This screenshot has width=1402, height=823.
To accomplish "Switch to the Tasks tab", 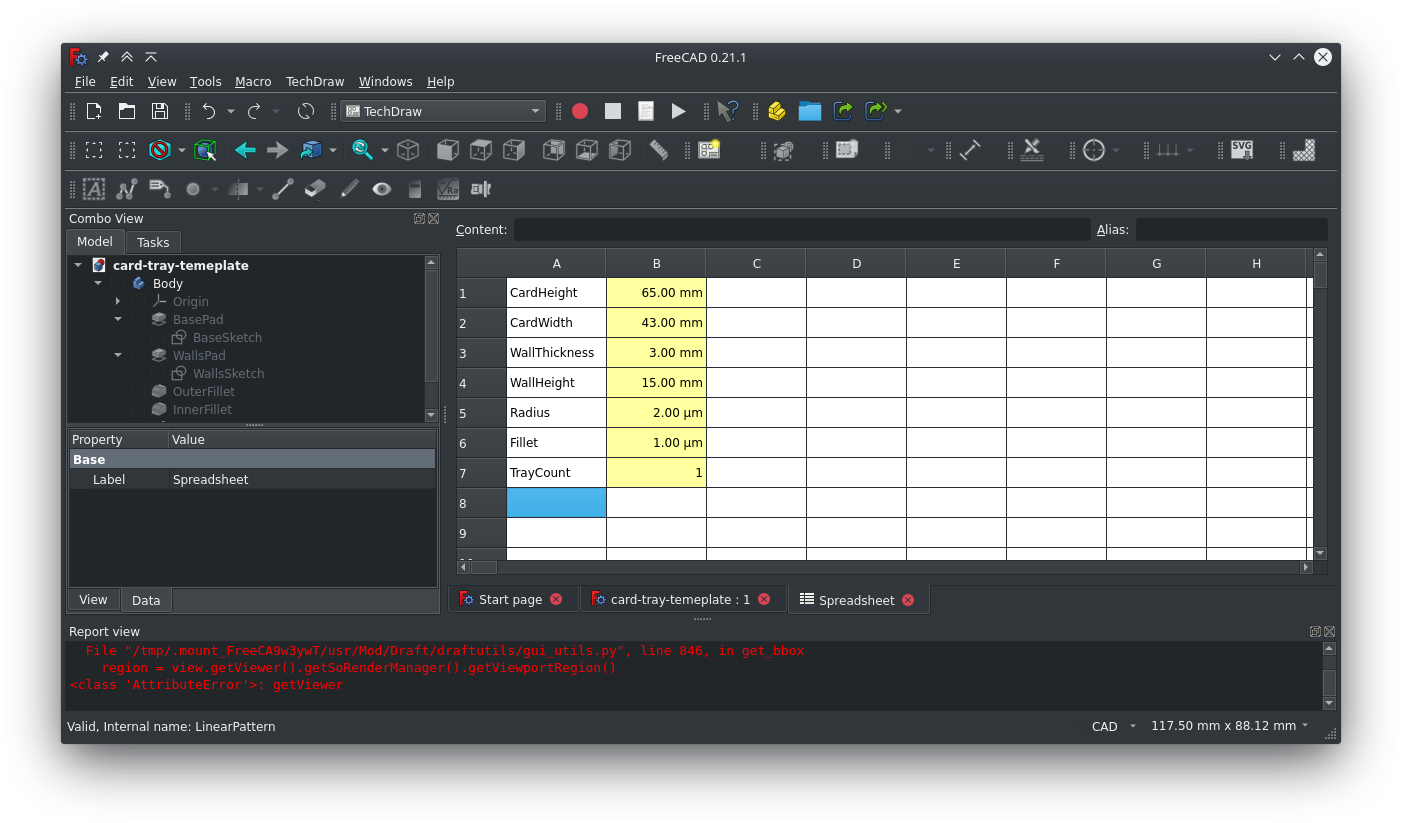I will pos(153,242).
